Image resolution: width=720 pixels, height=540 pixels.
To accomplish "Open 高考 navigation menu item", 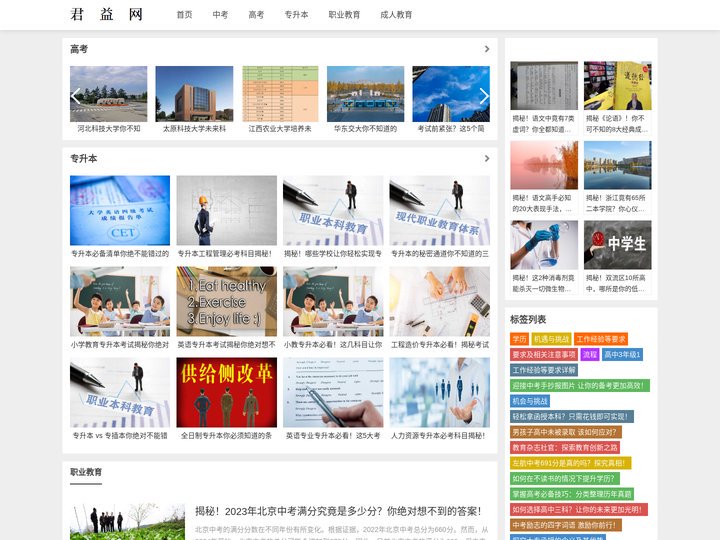I will pyautogui.click(x=256, y=15).
